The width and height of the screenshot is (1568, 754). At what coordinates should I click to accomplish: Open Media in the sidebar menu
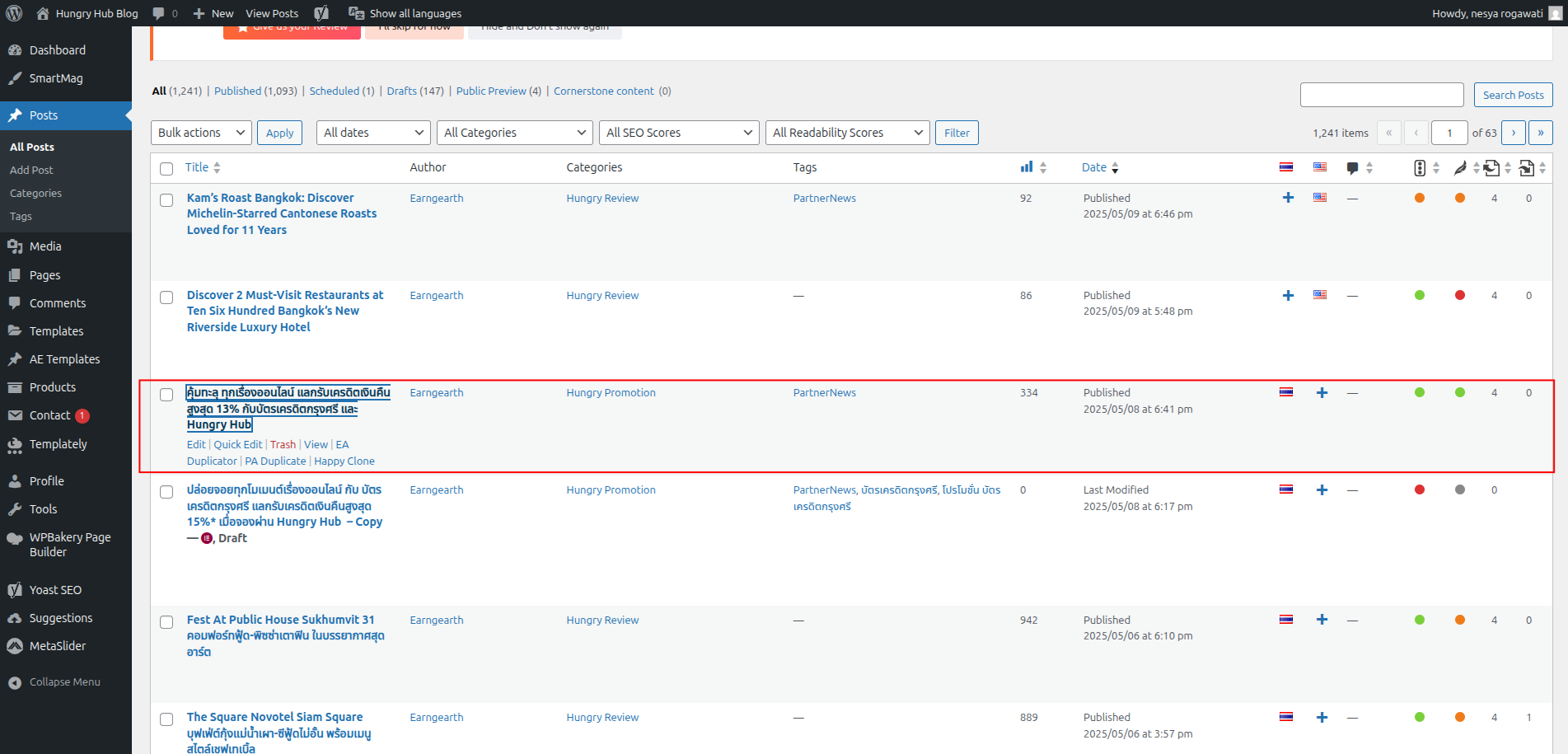[x=45, y=246]
